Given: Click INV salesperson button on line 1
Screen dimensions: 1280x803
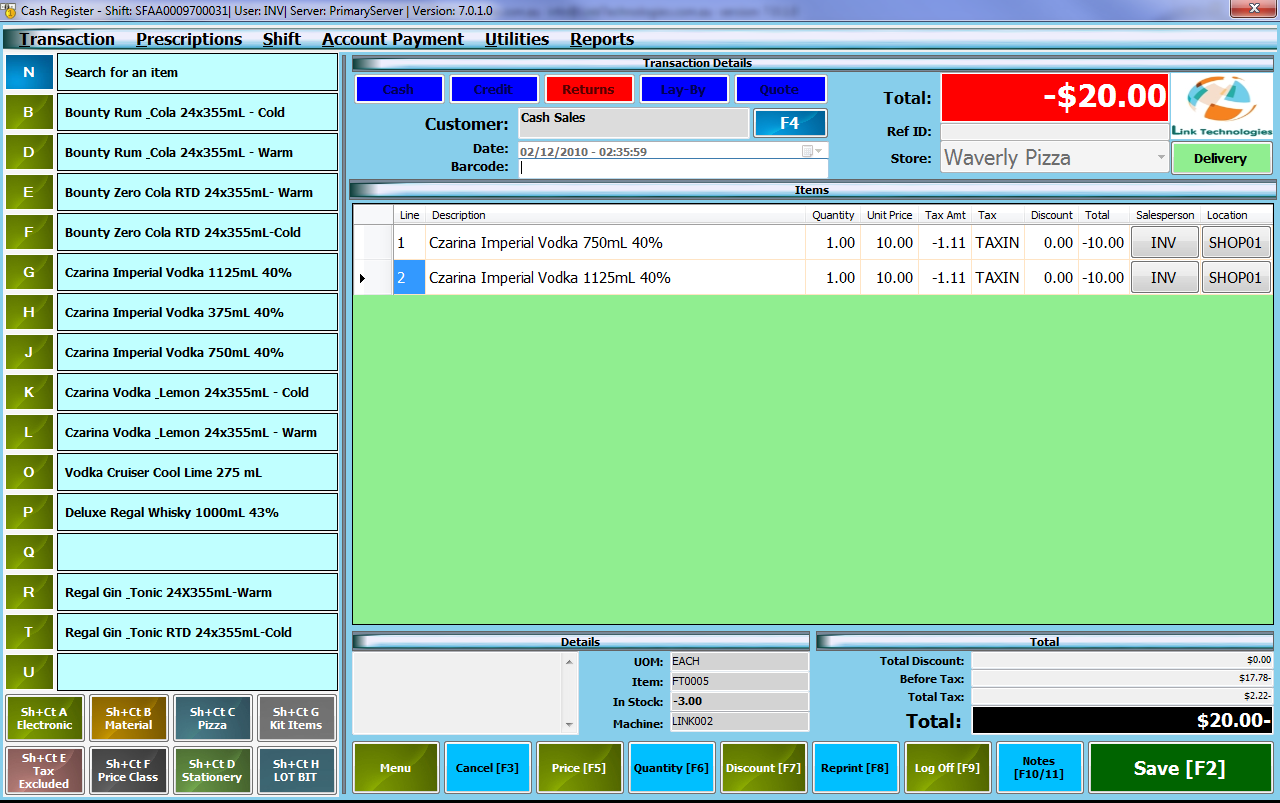Looking at the screenshot, I should point(1164,243).
